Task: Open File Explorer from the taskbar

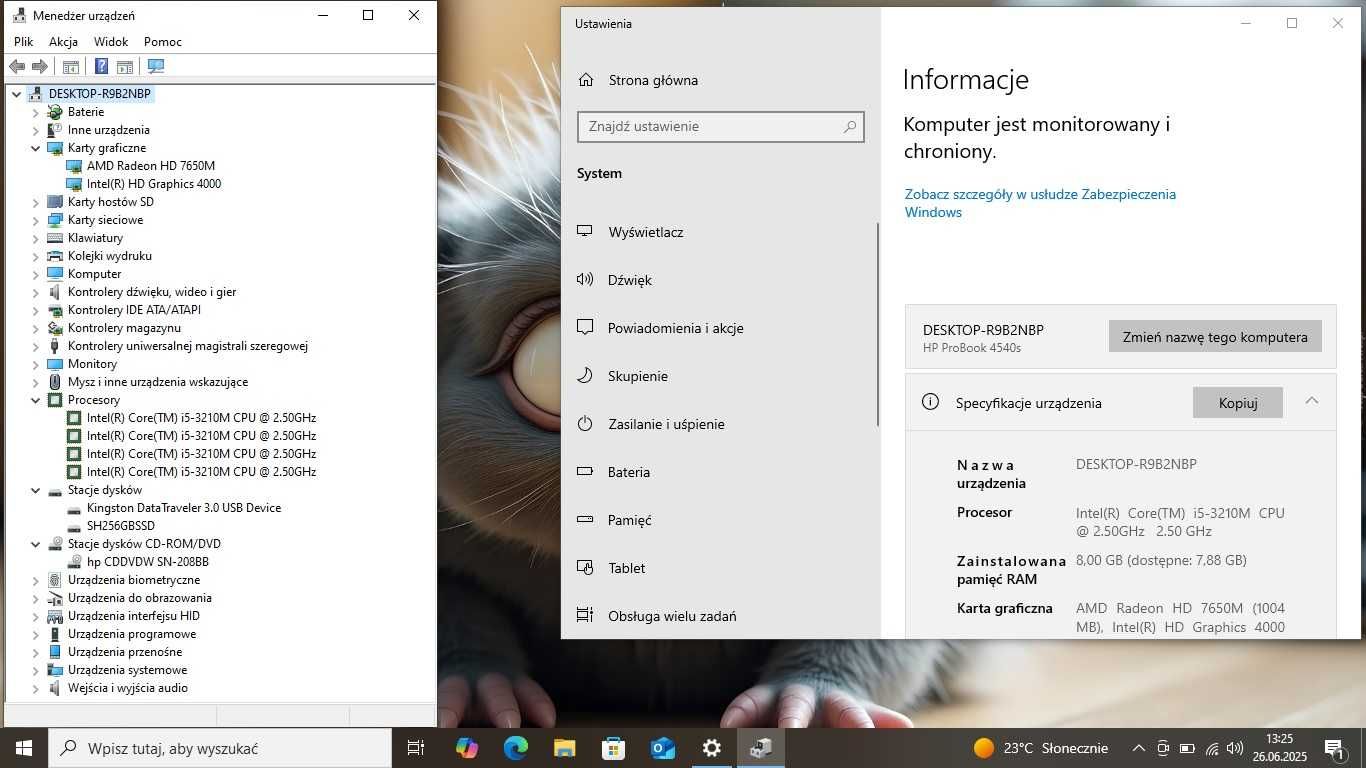Action: point(564,748)
